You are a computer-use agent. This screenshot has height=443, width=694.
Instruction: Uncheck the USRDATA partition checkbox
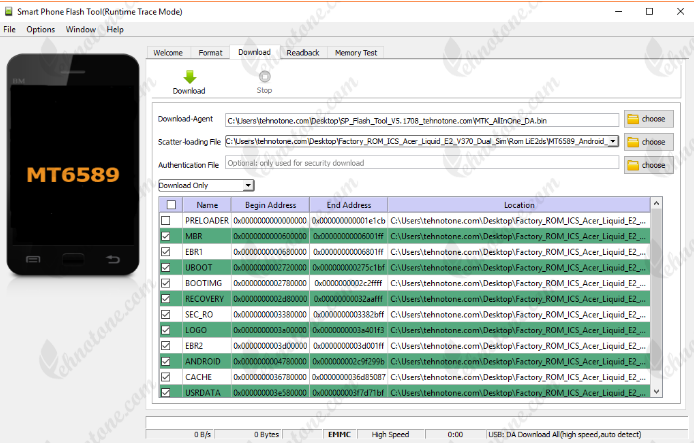[x=167, y=392]
